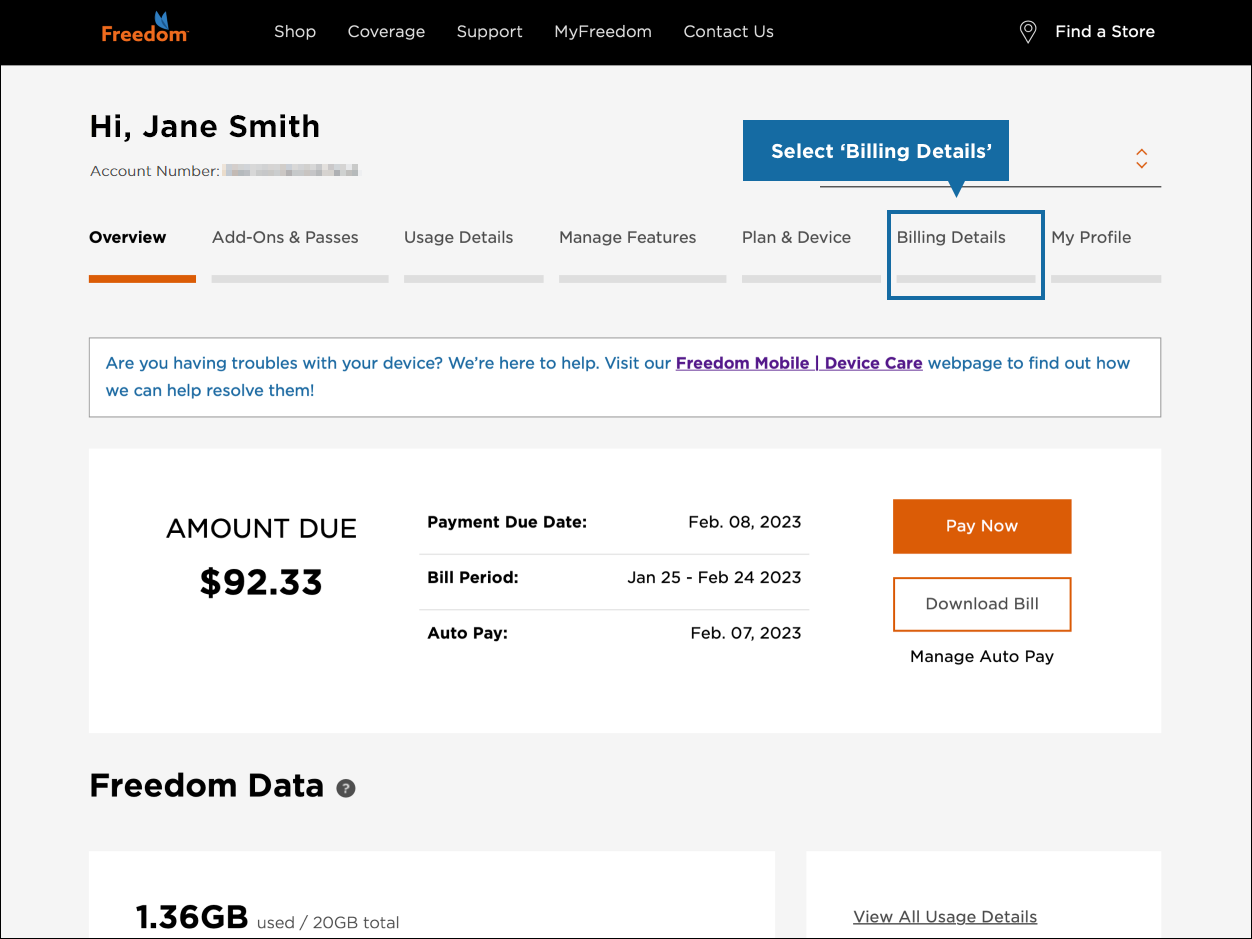Image resolution: width=1252 pixels, height=939 pixels.
Task: Switch to the Add-Ons & Passes tab
Action: click(285, 237)
